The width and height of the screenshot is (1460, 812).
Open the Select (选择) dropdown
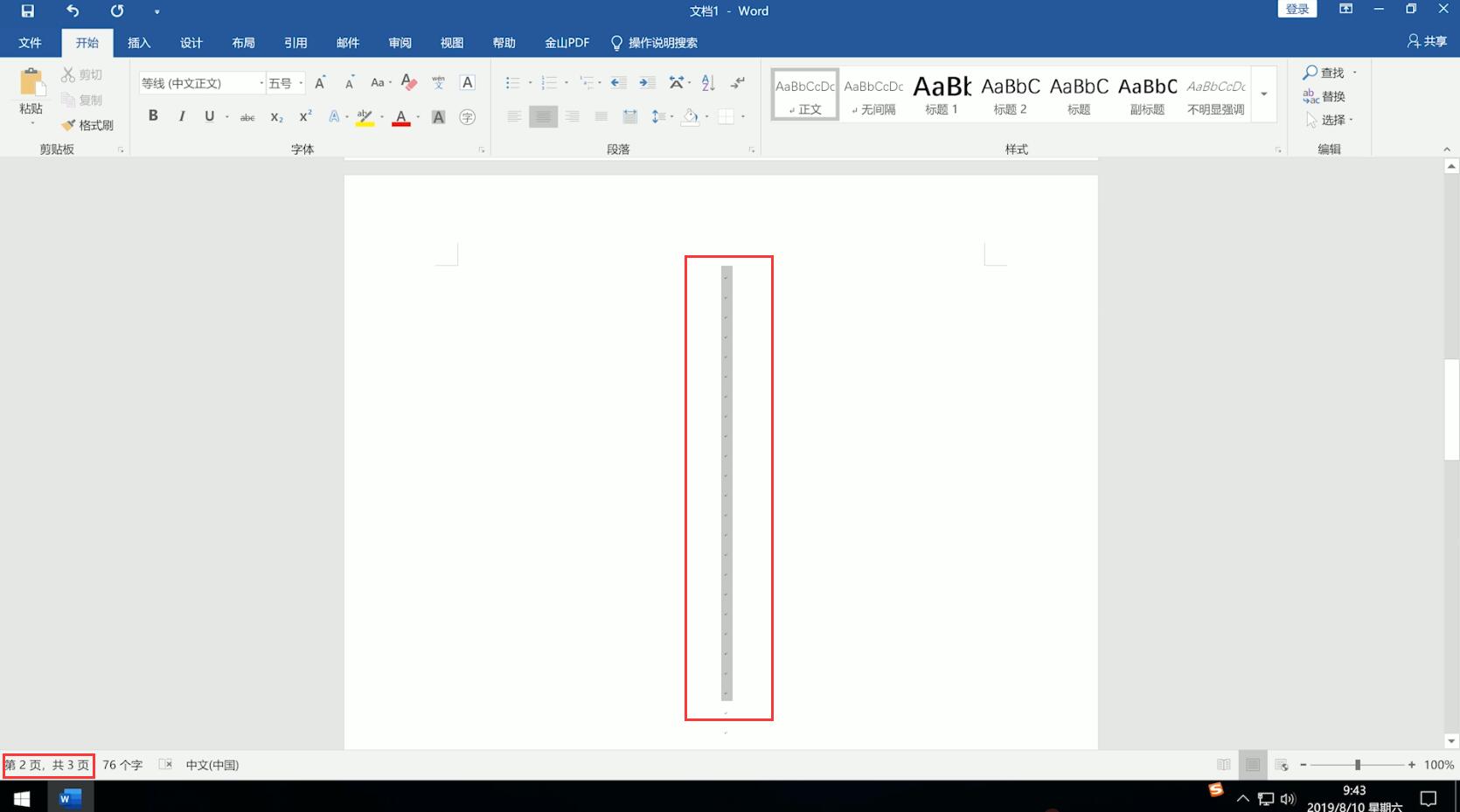(x=1329, y=120)
